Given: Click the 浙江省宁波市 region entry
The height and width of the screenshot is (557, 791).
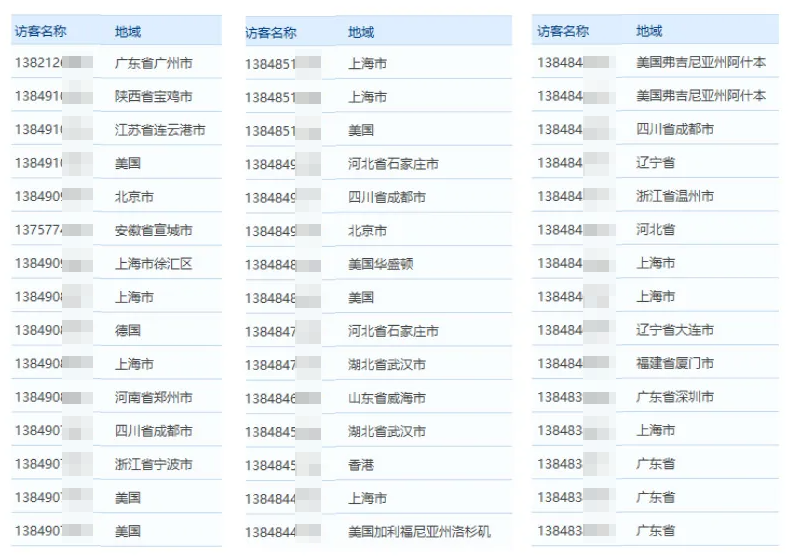Looking at the screenshot, I should point(153,464).
